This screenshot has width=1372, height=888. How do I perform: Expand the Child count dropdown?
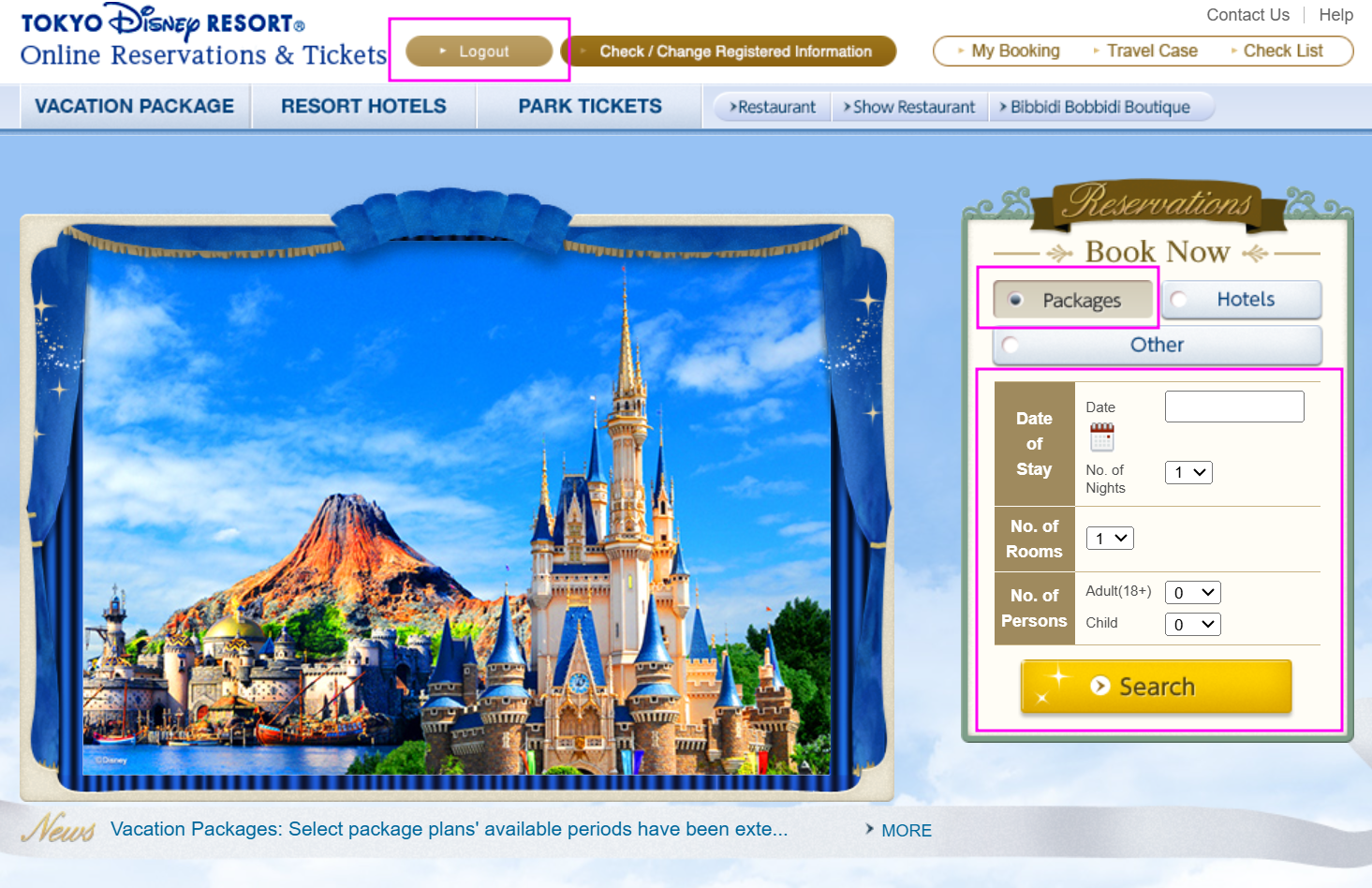click(x=1192, y=624)
